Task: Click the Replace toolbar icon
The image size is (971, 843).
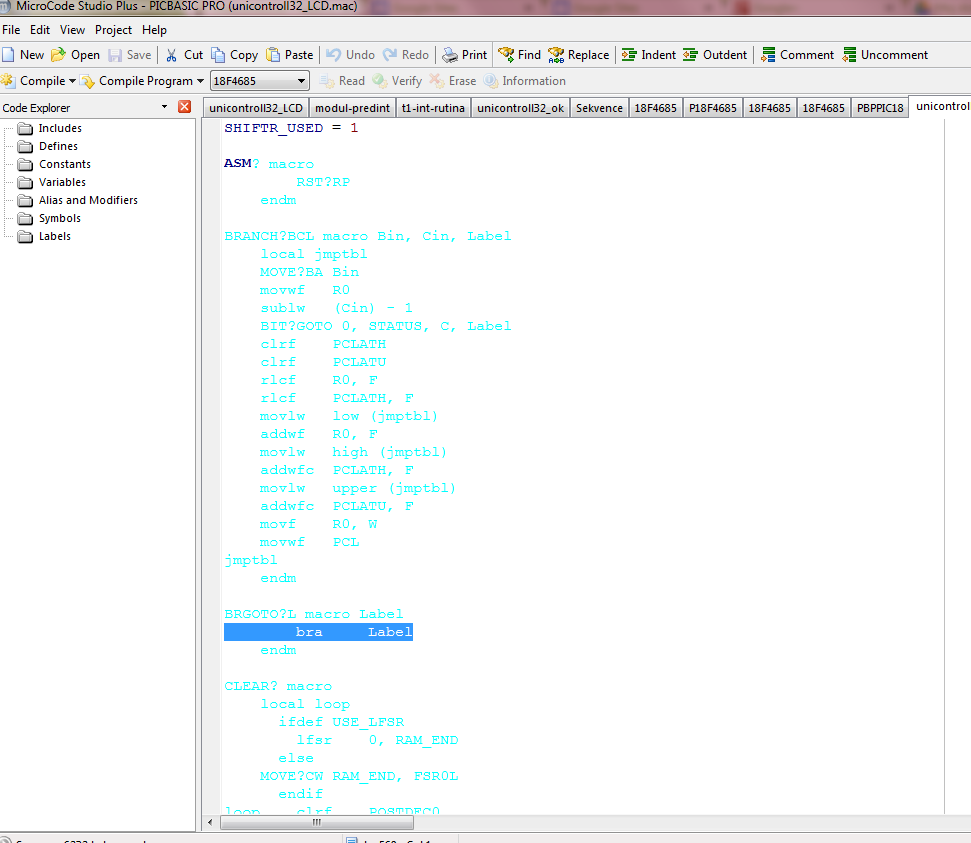Action: [556, 55]
